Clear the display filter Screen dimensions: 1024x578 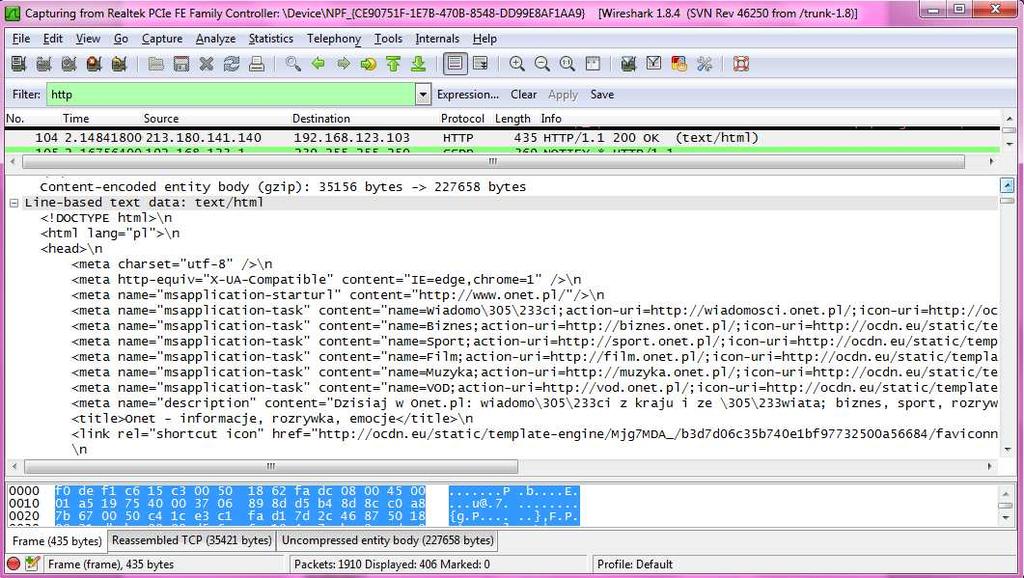point(524,95)
